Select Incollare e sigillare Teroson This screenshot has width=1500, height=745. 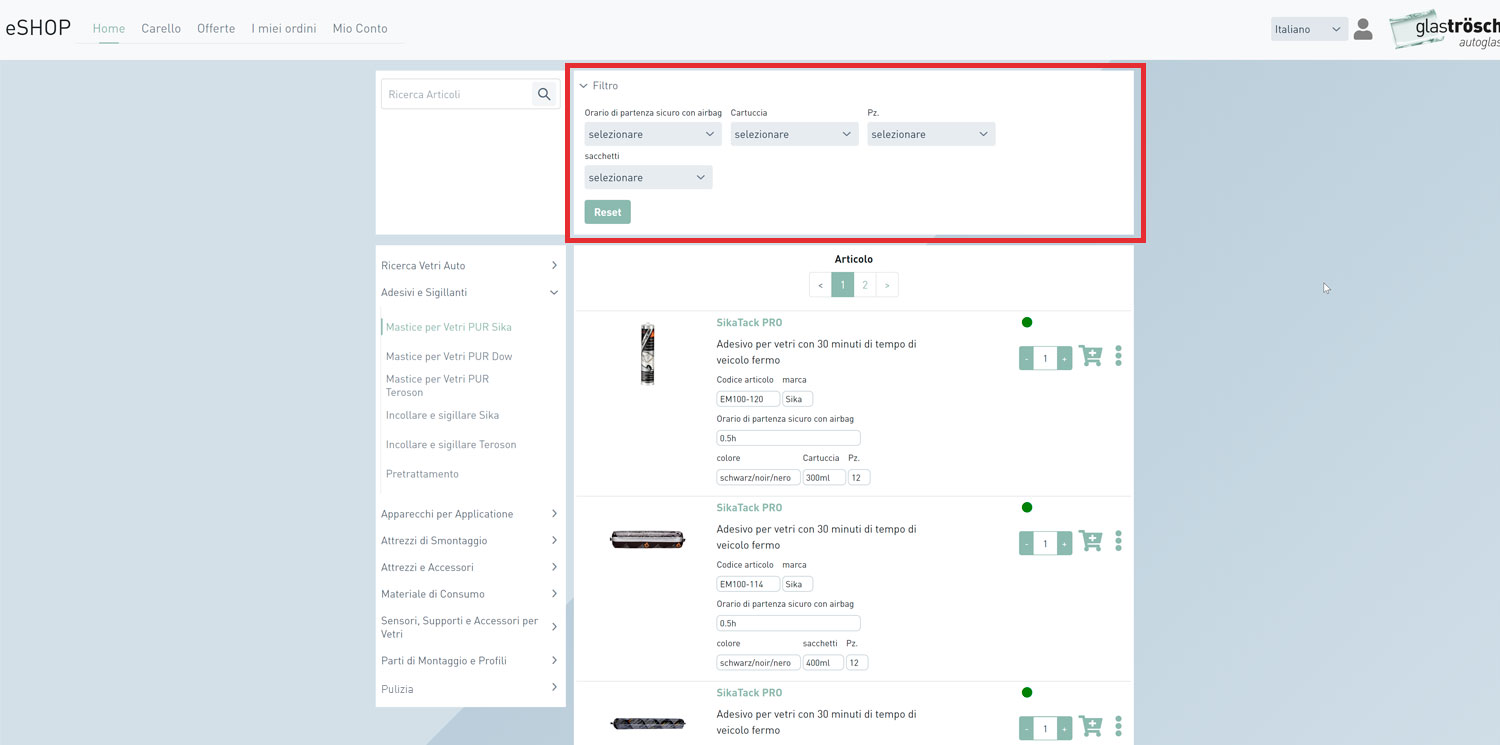[451, 444]
